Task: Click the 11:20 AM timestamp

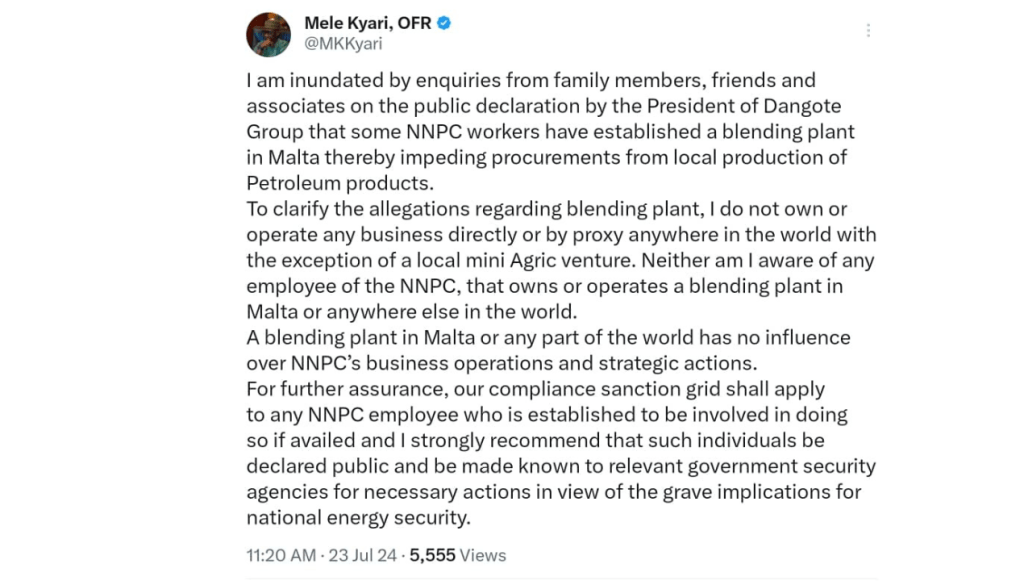Action: [282, 555]
